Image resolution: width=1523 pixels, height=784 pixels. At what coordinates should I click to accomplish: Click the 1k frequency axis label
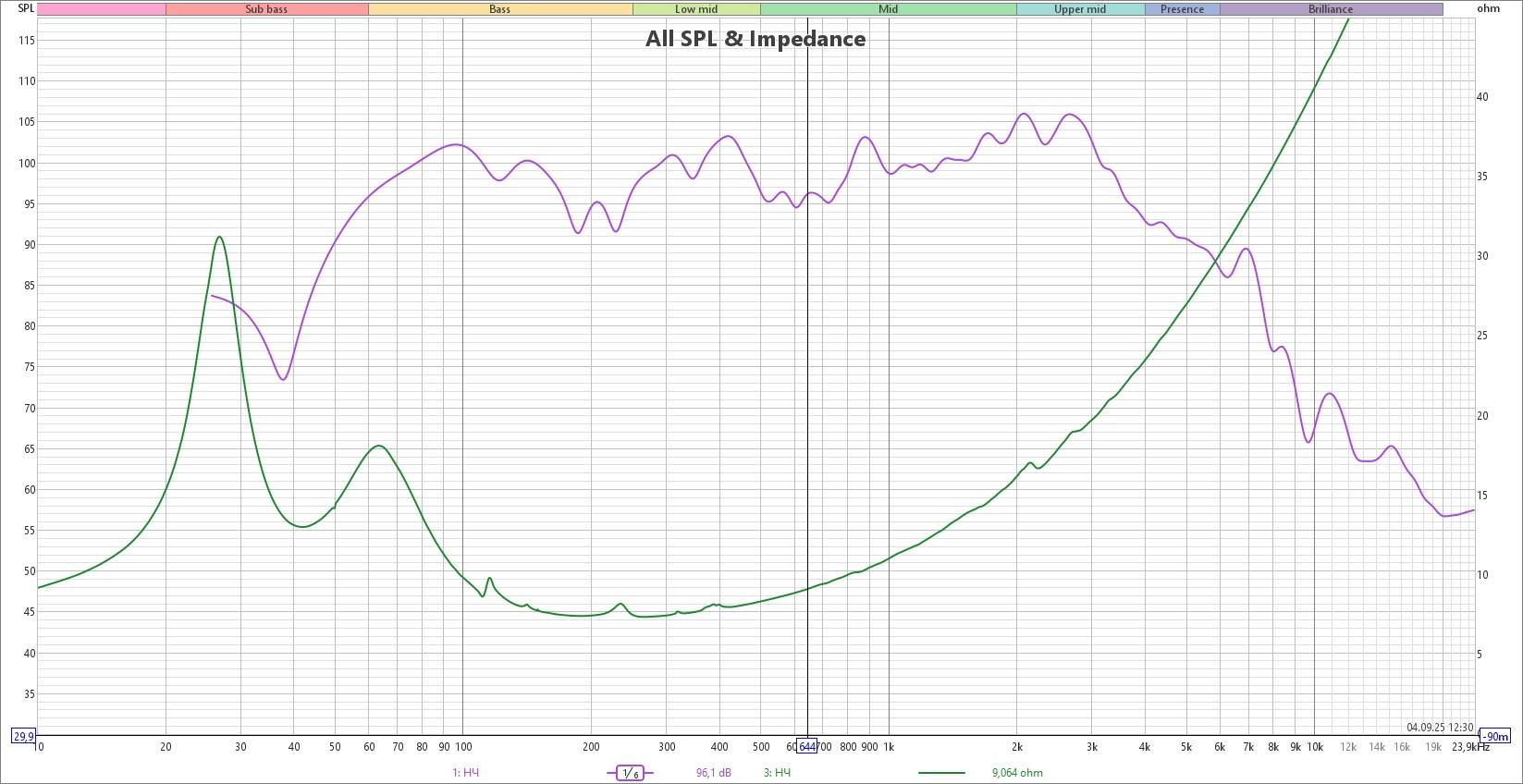[x=889, y=747]
